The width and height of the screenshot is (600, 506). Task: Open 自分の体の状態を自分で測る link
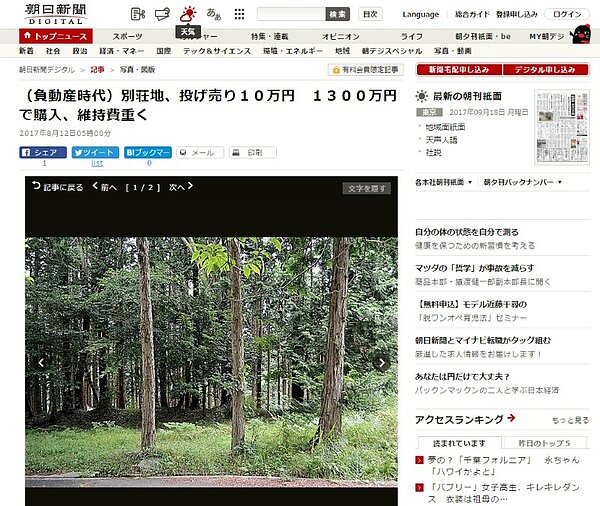pos(467,232)
